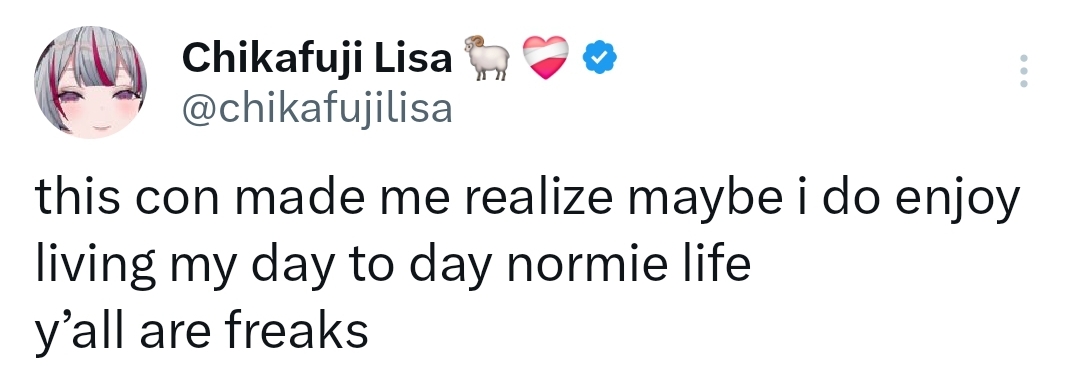Screen dimensions: 1079x373
Task: Open Chikafuji Lisa's profile picture
Action: (x=90, y=82)
